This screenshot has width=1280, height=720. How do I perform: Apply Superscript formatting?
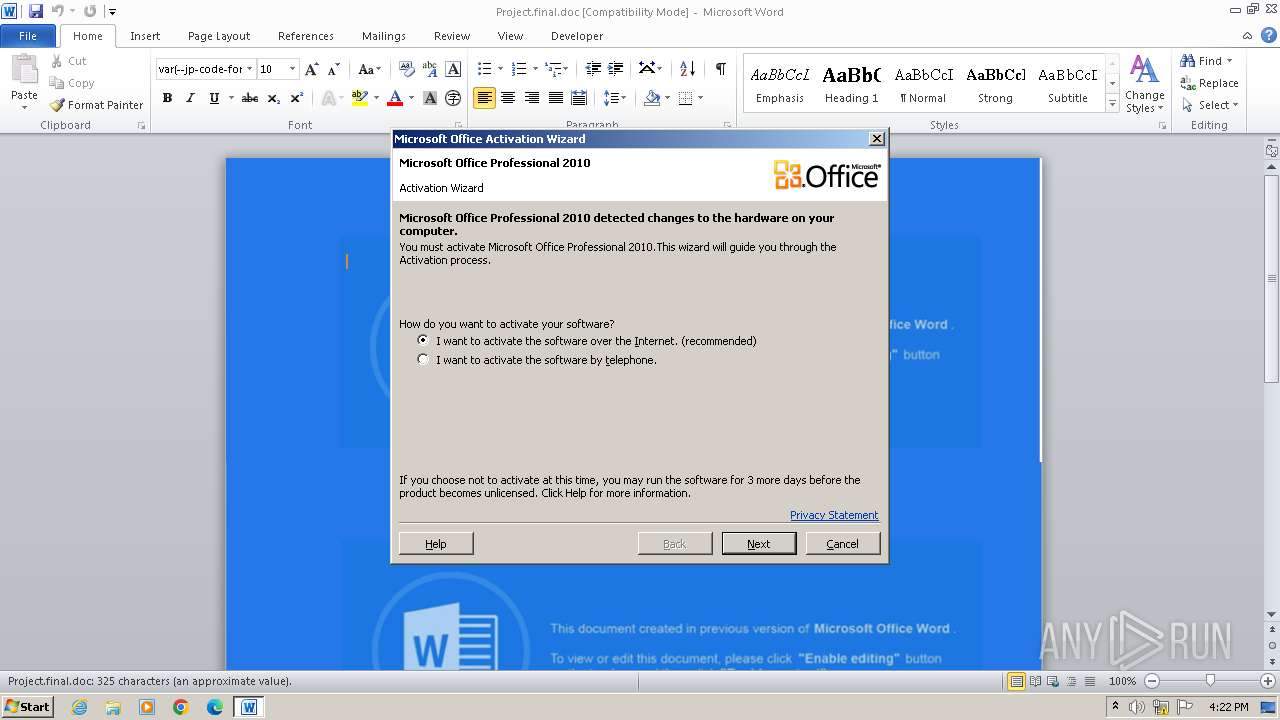tap(297, 98)
